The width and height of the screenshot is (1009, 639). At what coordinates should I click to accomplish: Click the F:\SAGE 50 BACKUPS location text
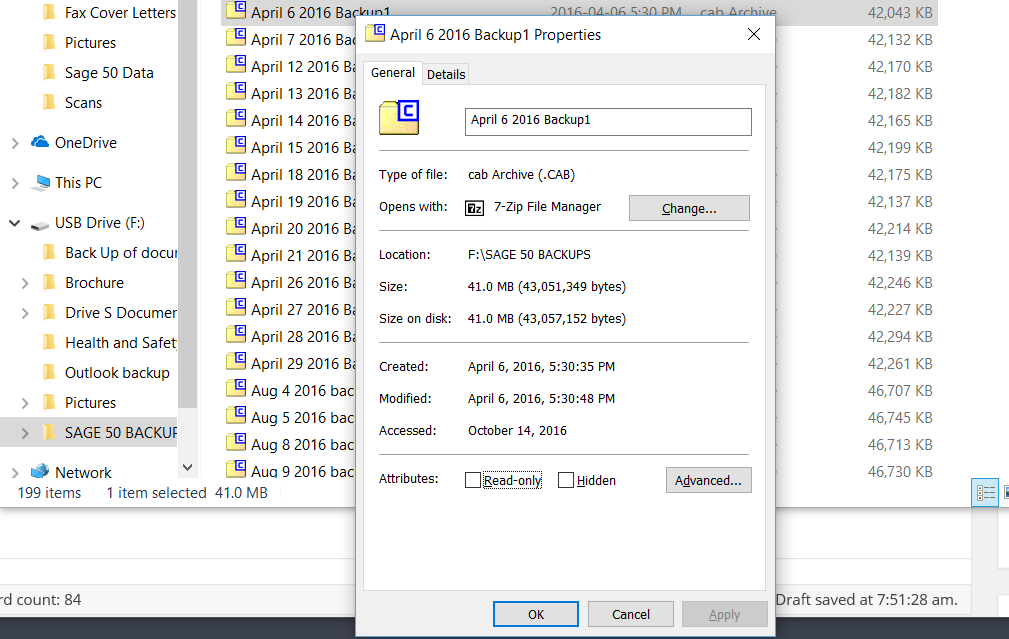tap(529, 255)
